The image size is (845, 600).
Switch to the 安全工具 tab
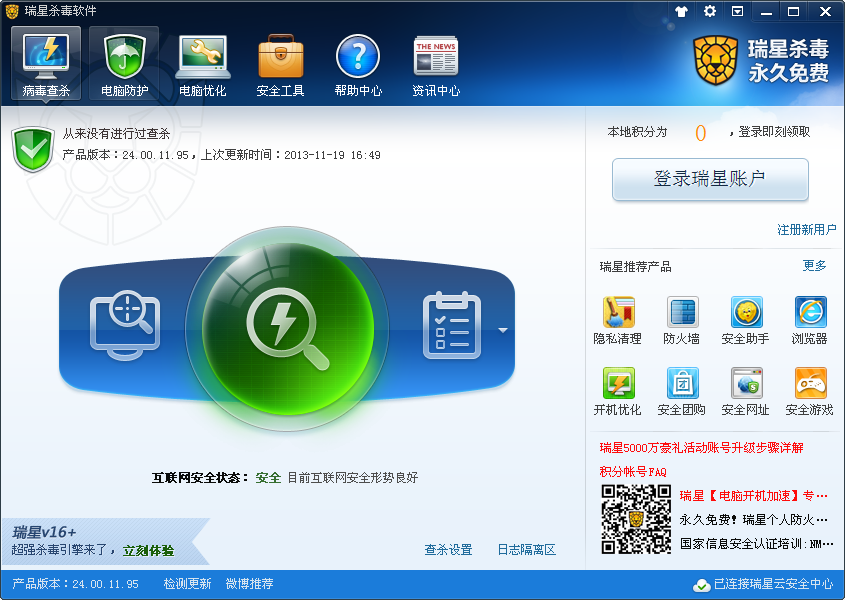(x=281, y=62)
